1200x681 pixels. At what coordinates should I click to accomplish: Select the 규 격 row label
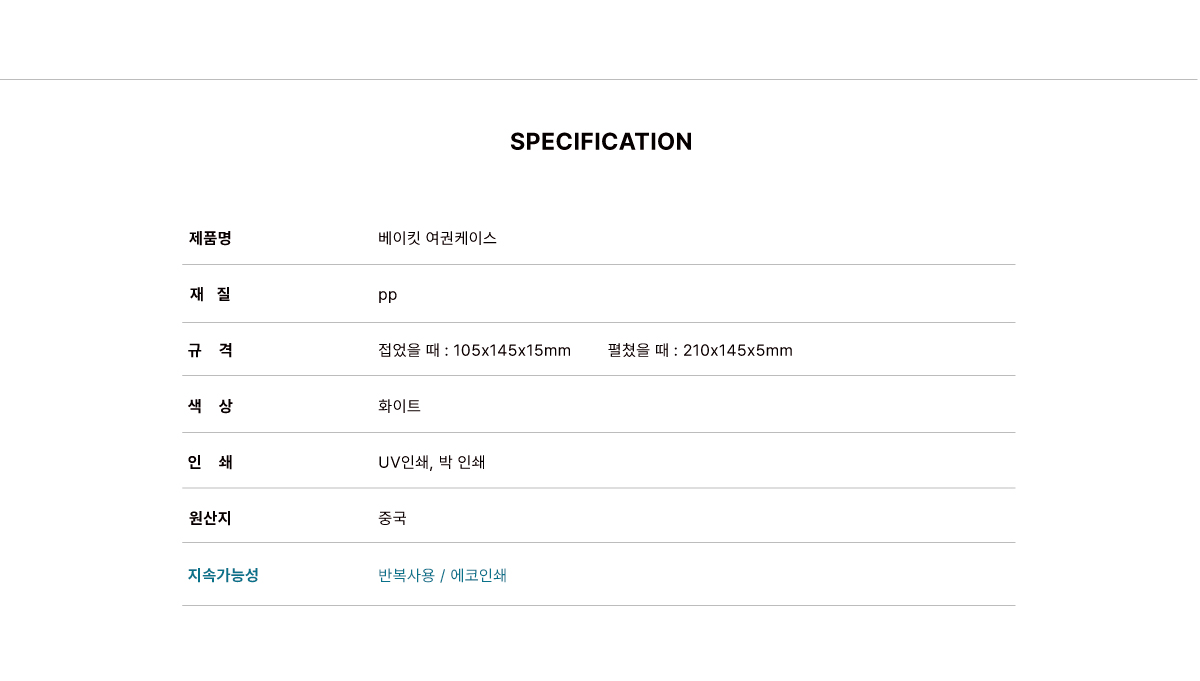point(210,350)
